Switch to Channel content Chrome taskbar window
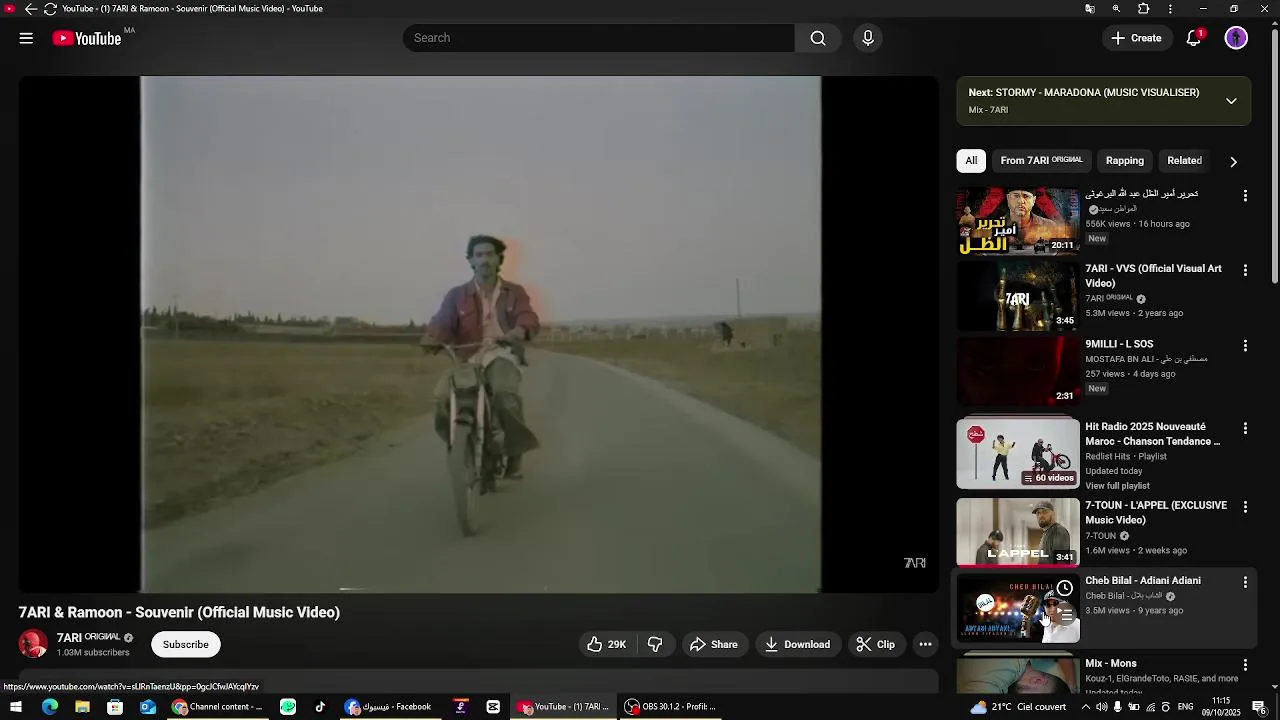Image resolution: width=1280 pixels, height=720 pixels. (x=217, y=707)
